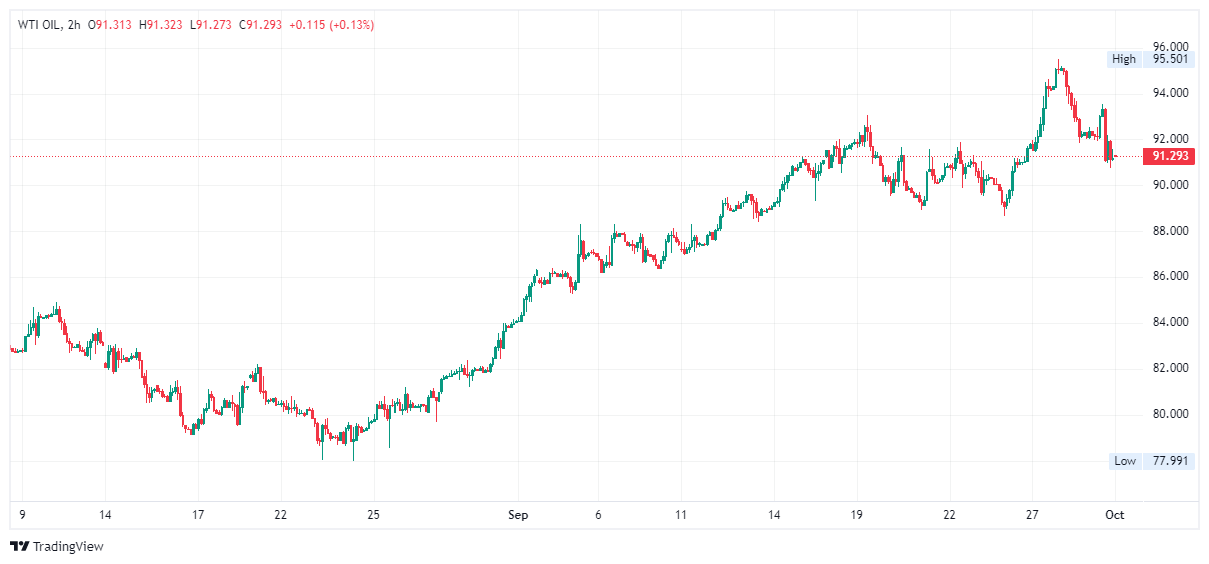Select the Low label badge

pos(1125,461)
